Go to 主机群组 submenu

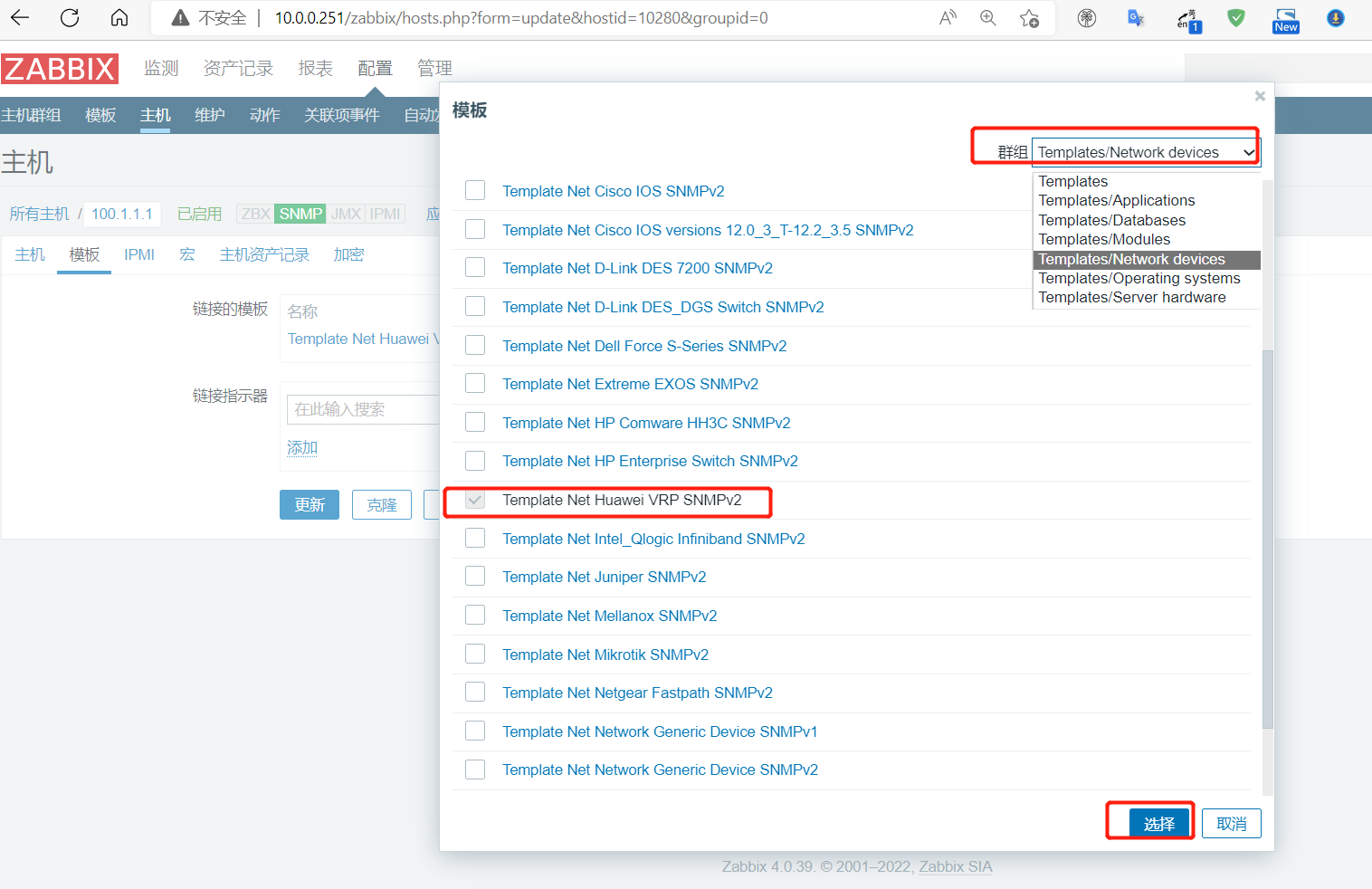[31, 115]
